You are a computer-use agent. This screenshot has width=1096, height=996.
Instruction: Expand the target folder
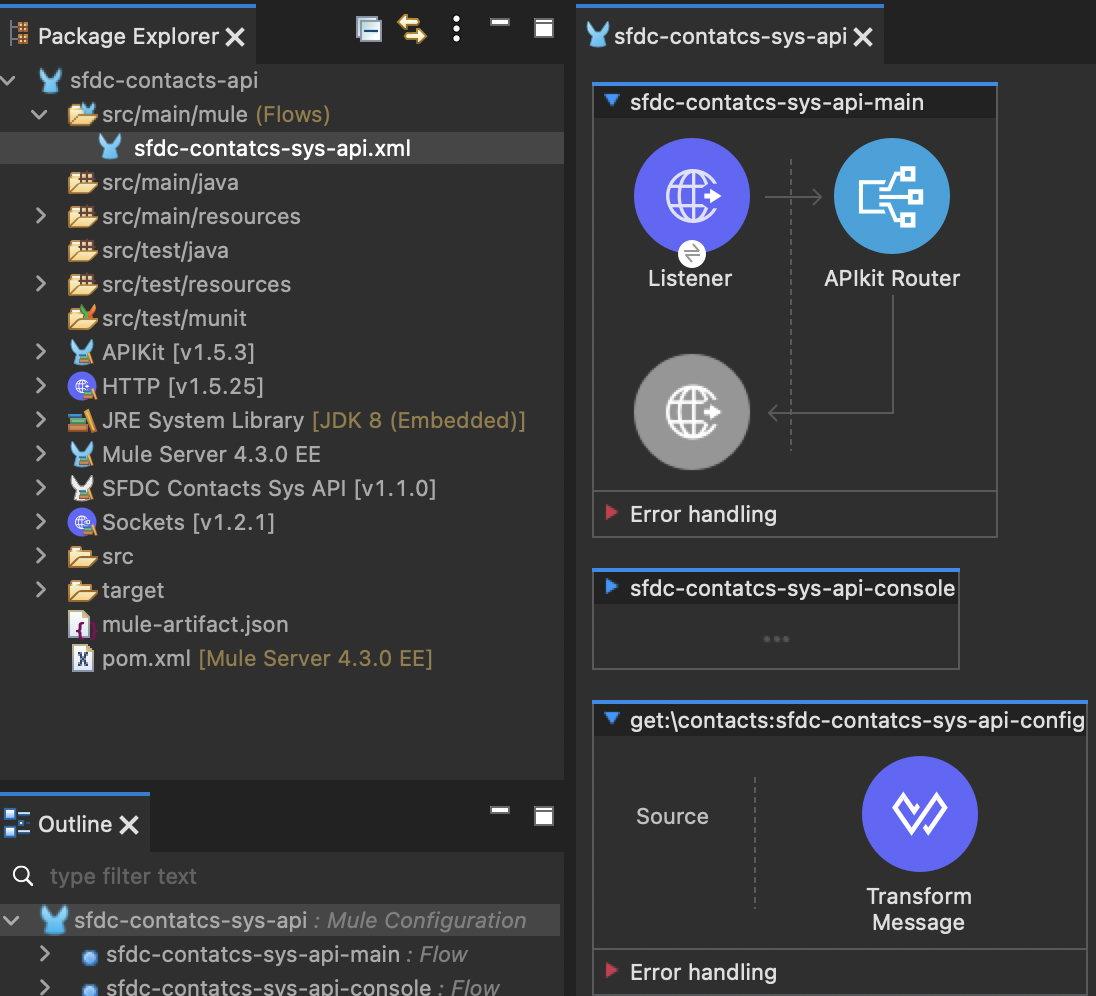(x=41, y=589)
